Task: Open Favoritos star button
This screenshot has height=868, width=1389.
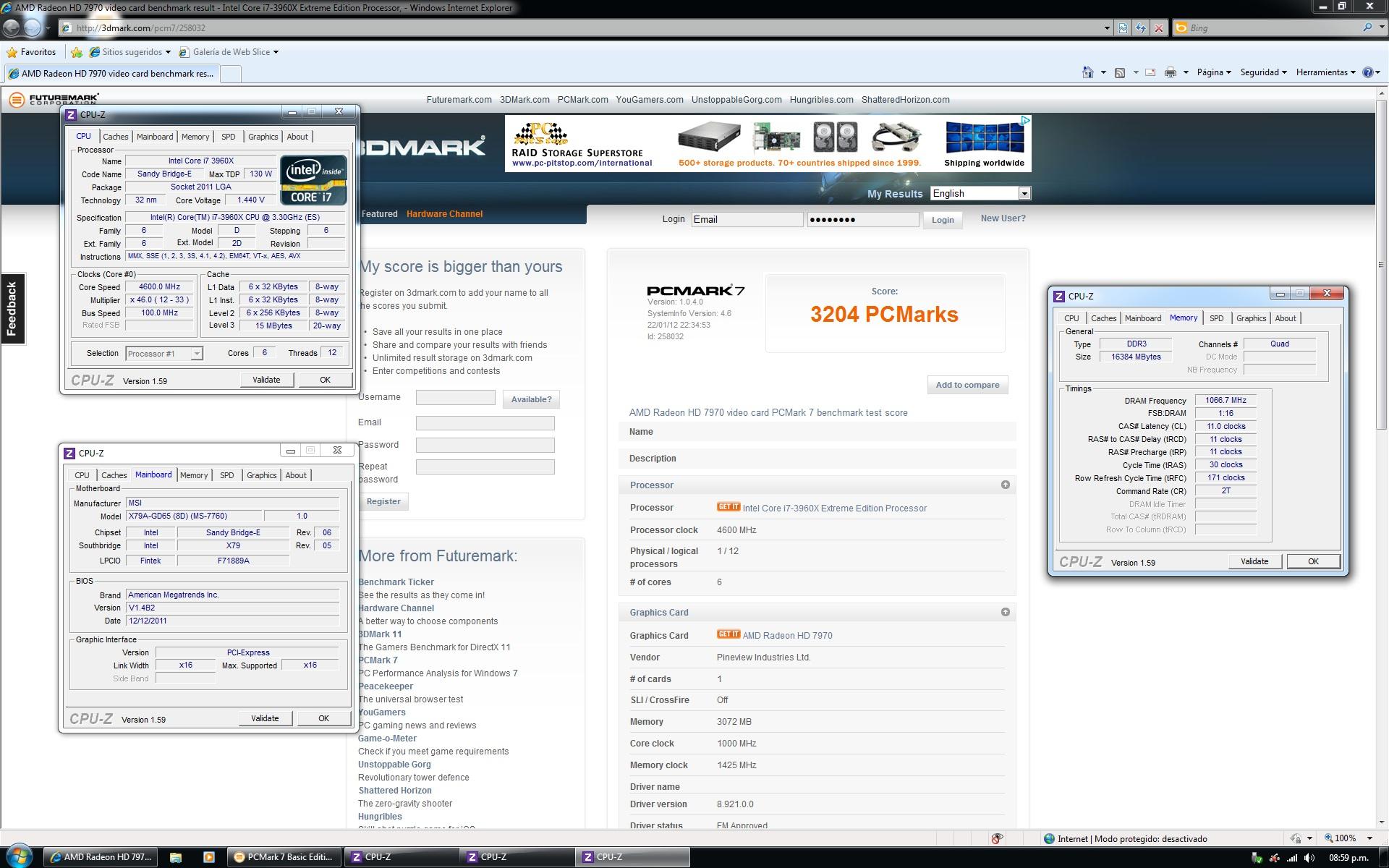Action: [31, 52]
